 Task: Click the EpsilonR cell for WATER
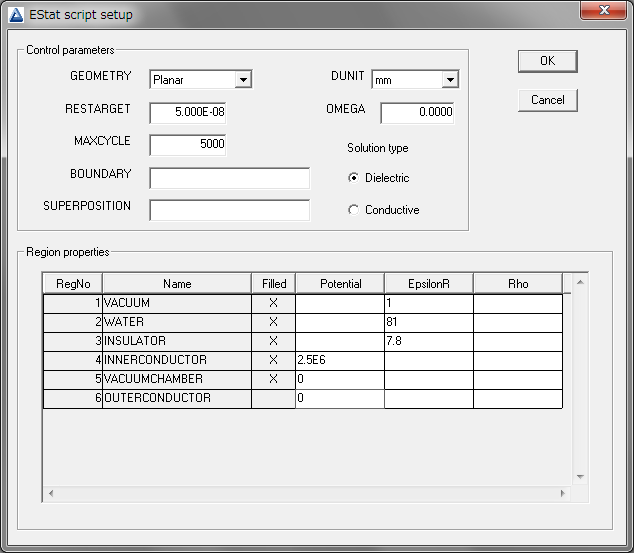428,322
